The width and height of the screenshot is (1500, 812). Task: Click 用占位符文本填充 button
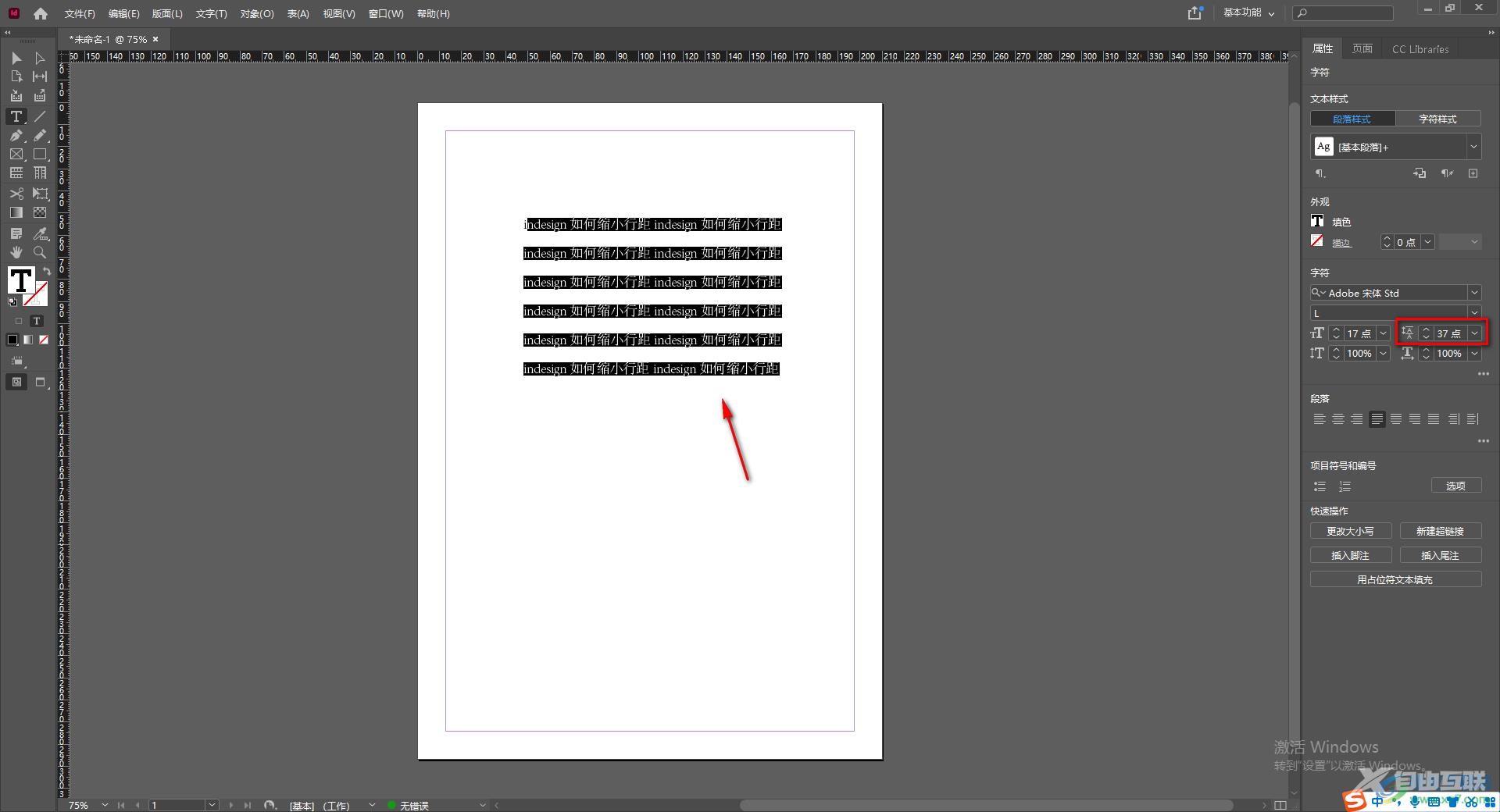pyautogui.click(x=1395, y=579)
